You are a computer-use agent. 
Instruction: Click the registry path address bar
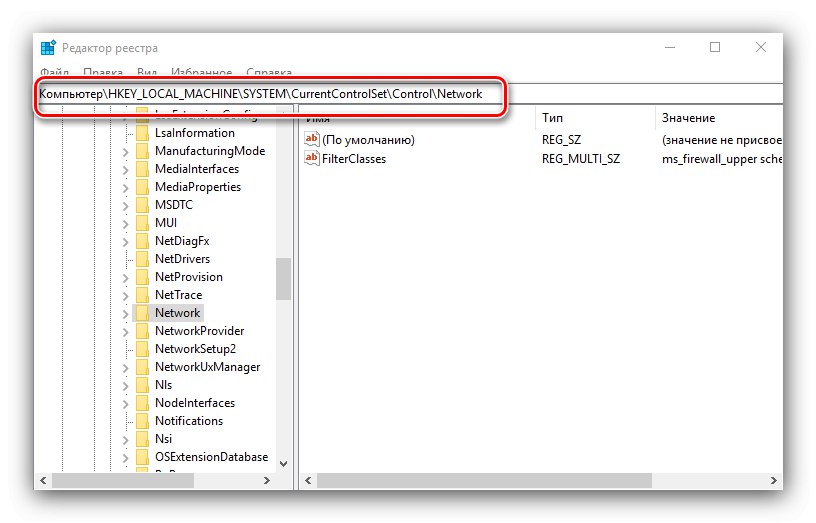click(410, 94)
